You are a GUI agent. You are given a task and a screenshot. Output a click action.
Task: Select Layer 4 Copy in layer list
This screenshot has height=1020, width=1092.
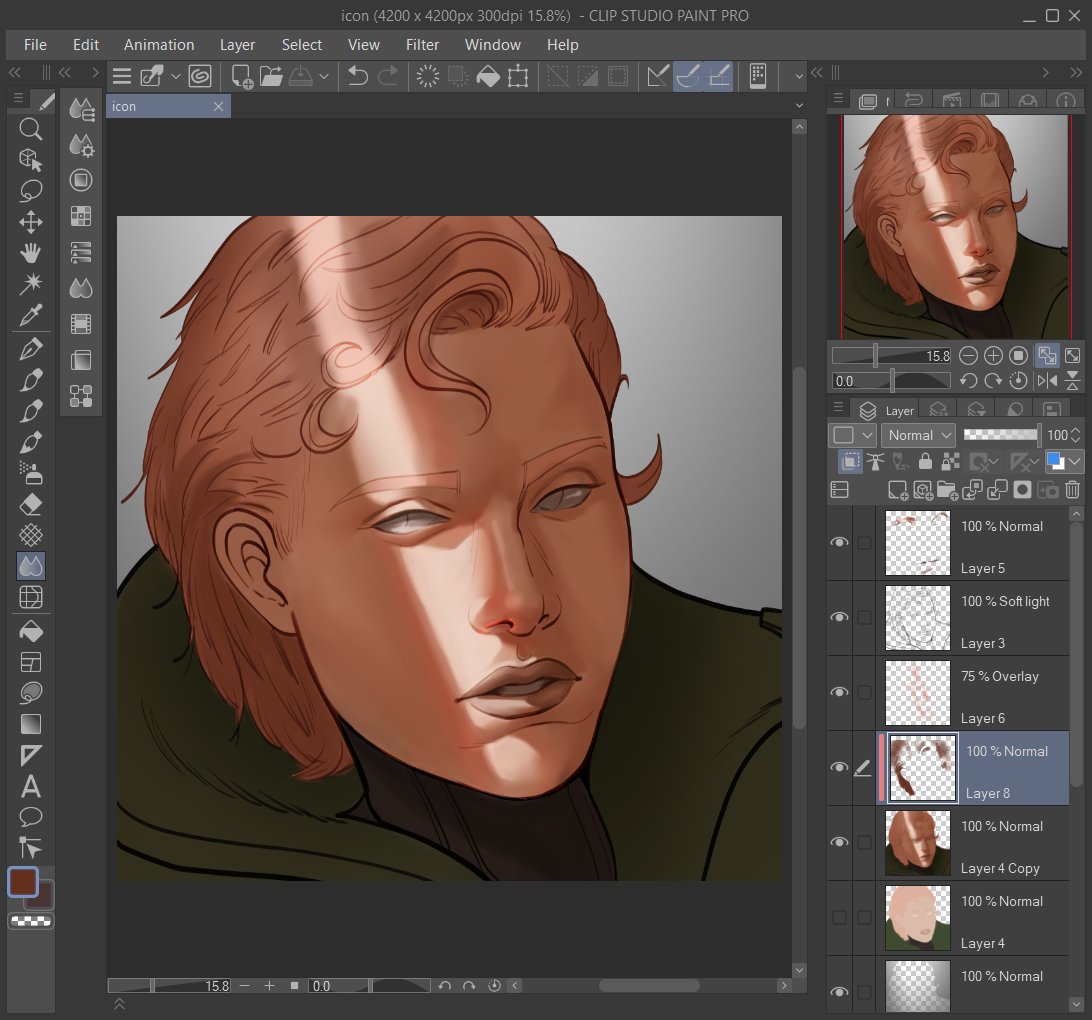click(x=973, y=843)
